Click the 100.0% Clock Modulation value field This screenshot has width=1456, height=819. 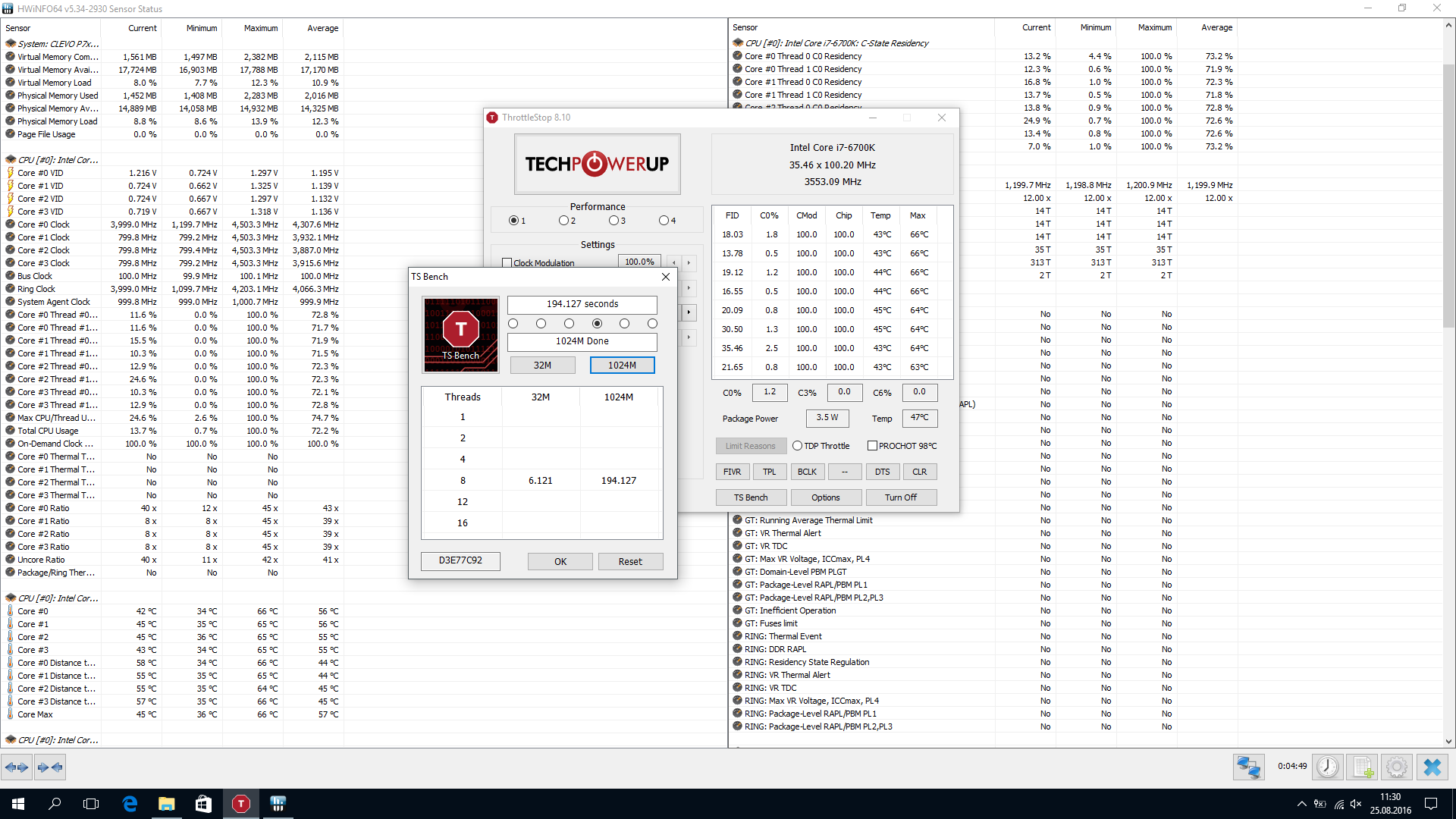click(639, 262)
